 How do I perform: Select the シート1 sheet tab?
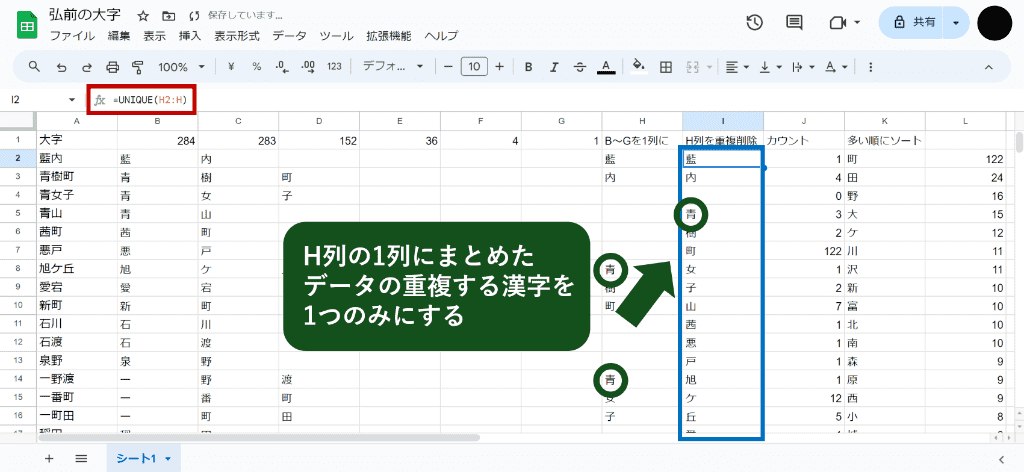[x=143, y=457]
